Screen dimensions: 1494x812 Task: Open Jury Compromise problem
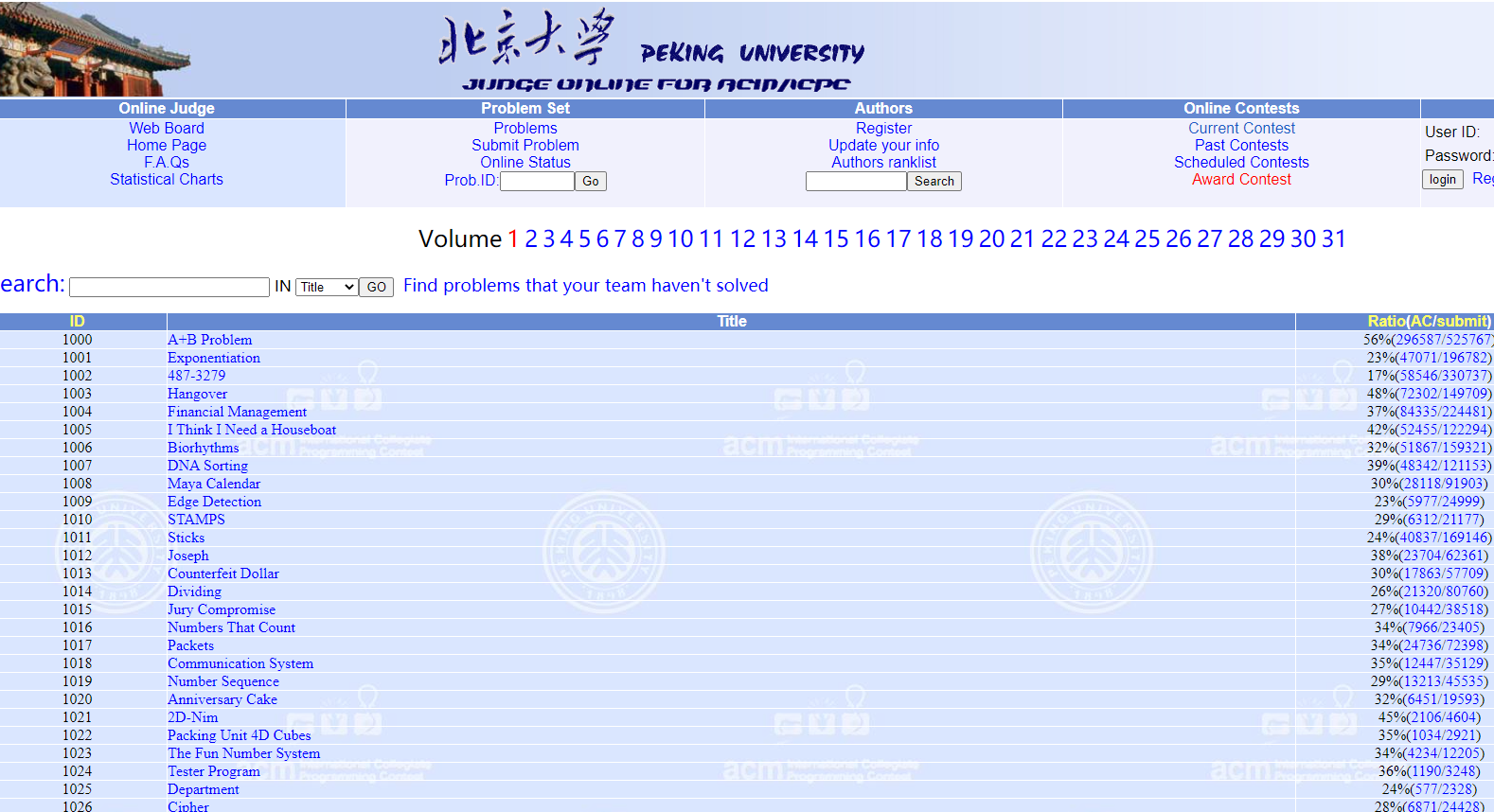pyautogui.click(x=222, y=609)
